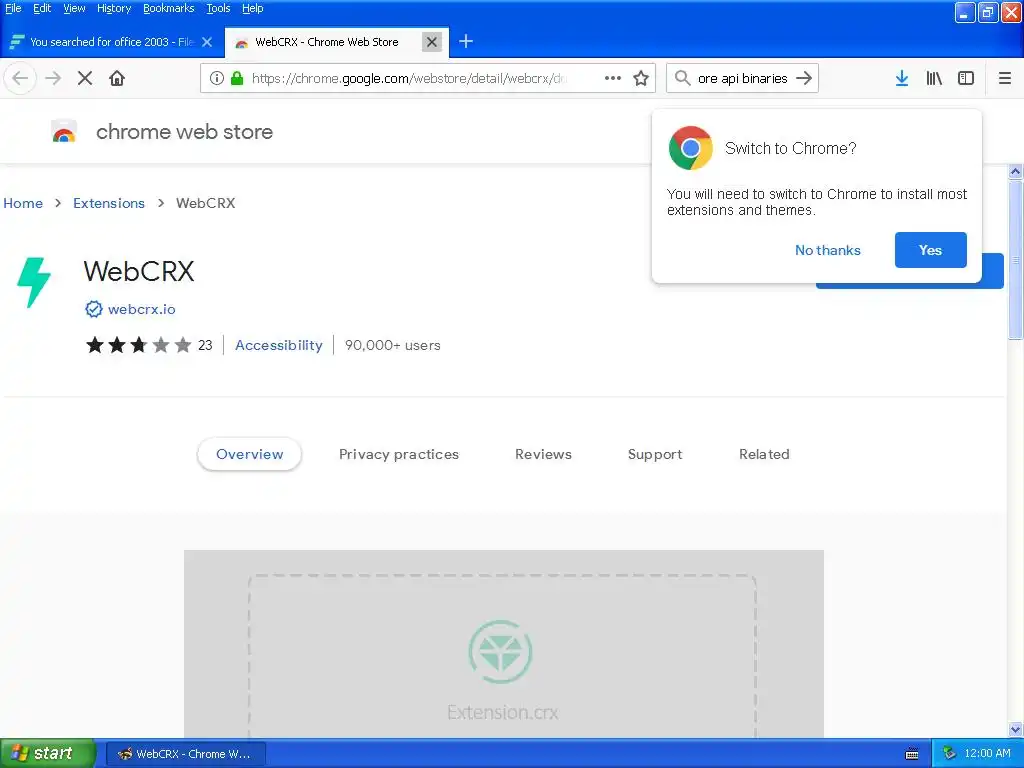Click the Chrome logo in popup

pyautogui.click(x=690, y=148)
